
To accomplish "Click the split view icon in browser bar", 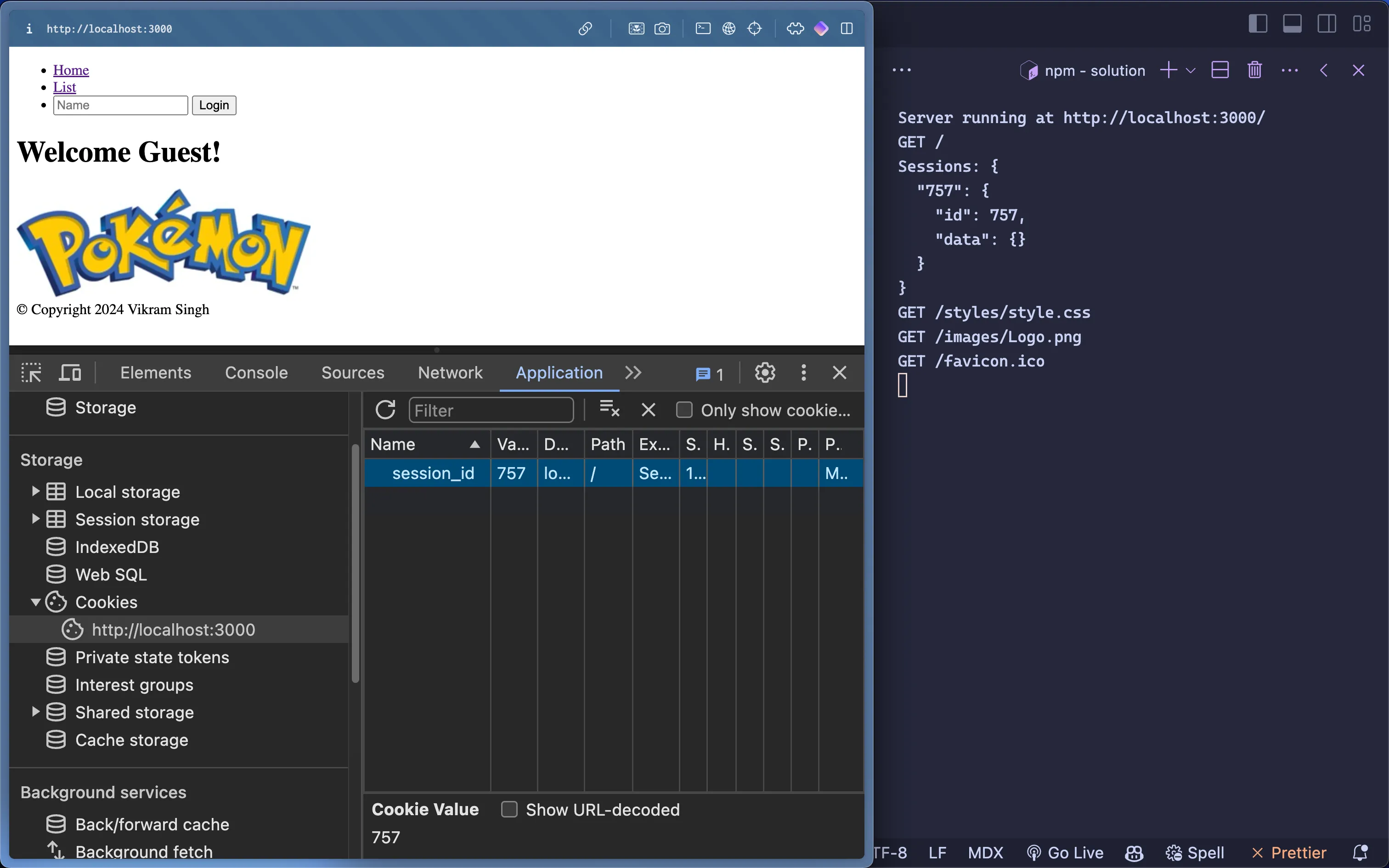I will [x=847, y=28].
